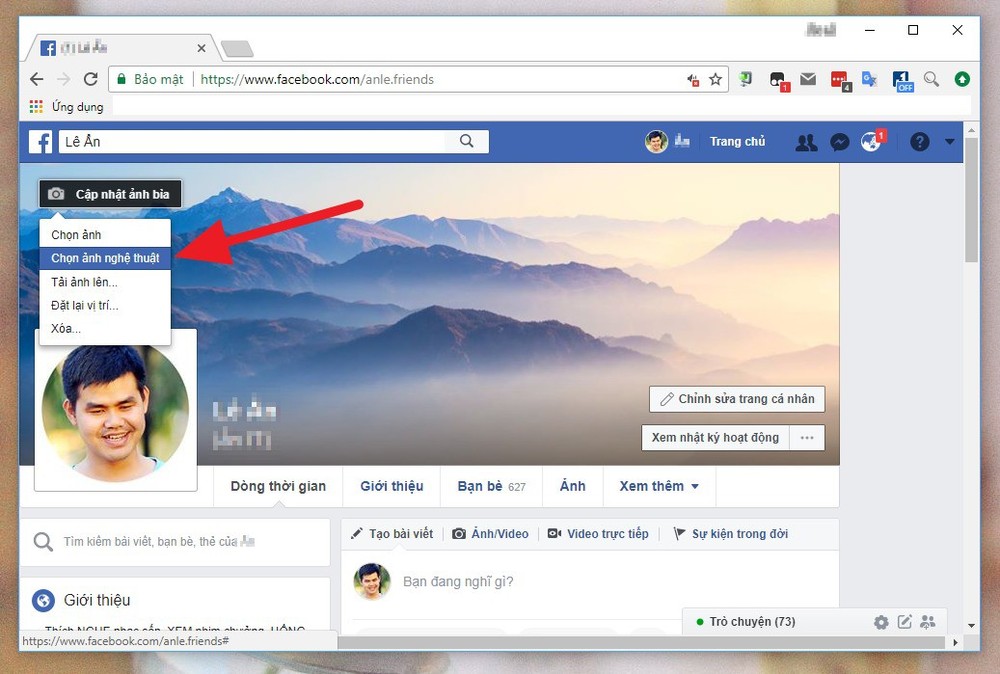Screen dimensions: 1000x674
Task: Open the account dropdown arrow in blue bar
Action: [x=950, y=142]
